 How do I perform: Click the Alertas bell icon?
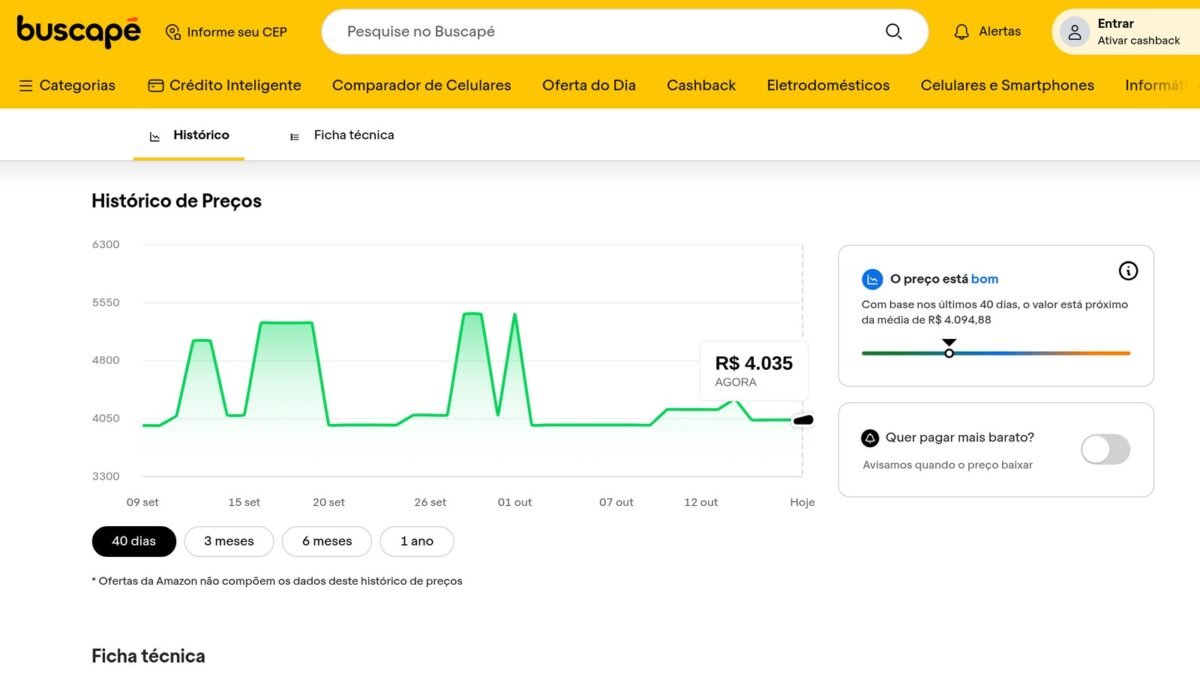[962, 32]
